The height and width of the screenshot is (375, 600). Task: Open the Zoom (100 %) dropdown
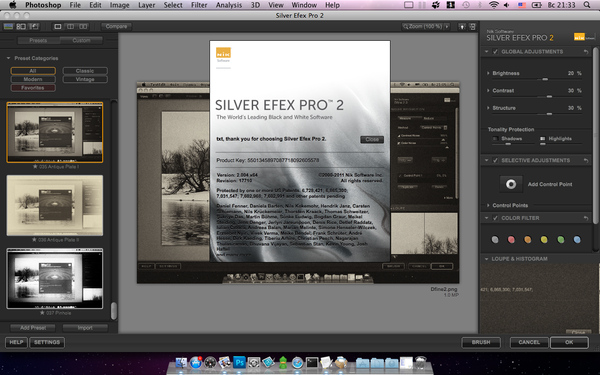(426, 27)
